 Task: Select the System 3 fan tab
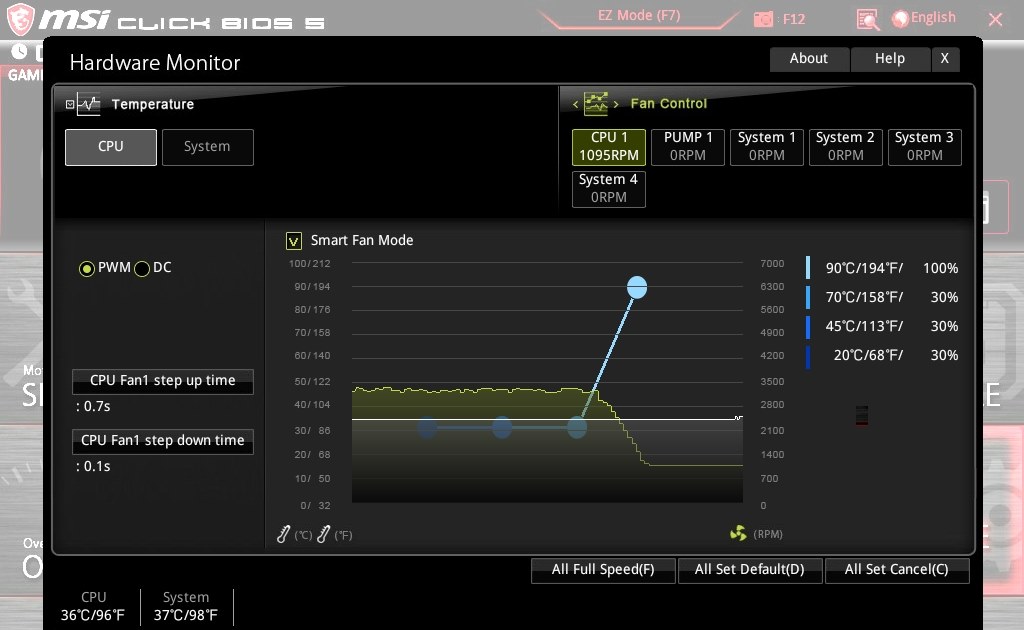click(x=925, y=147)
